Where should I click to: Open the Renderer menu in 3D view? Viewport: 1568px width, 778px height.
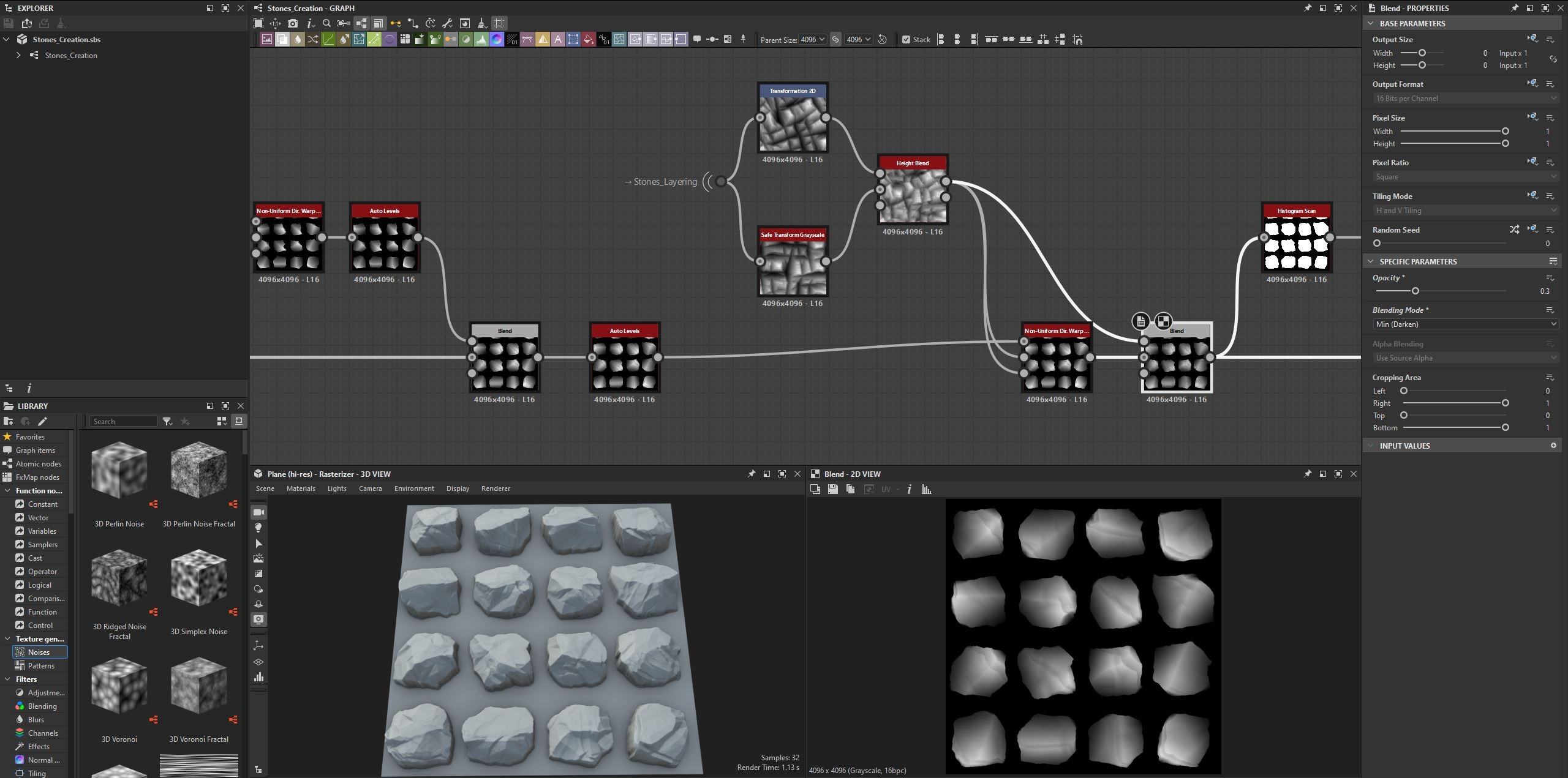pos(496,488)
